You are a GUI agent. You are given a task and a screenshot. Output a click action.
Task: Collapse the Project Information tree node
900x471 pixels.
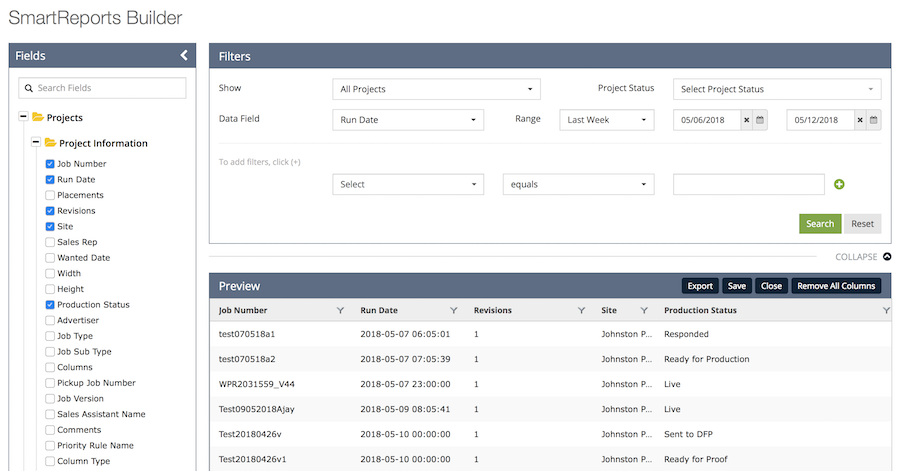coord(36,142)
